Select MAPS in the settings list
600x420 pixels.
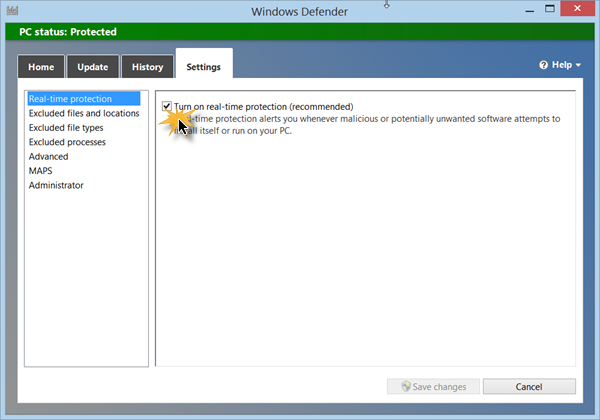coord(41,171)
